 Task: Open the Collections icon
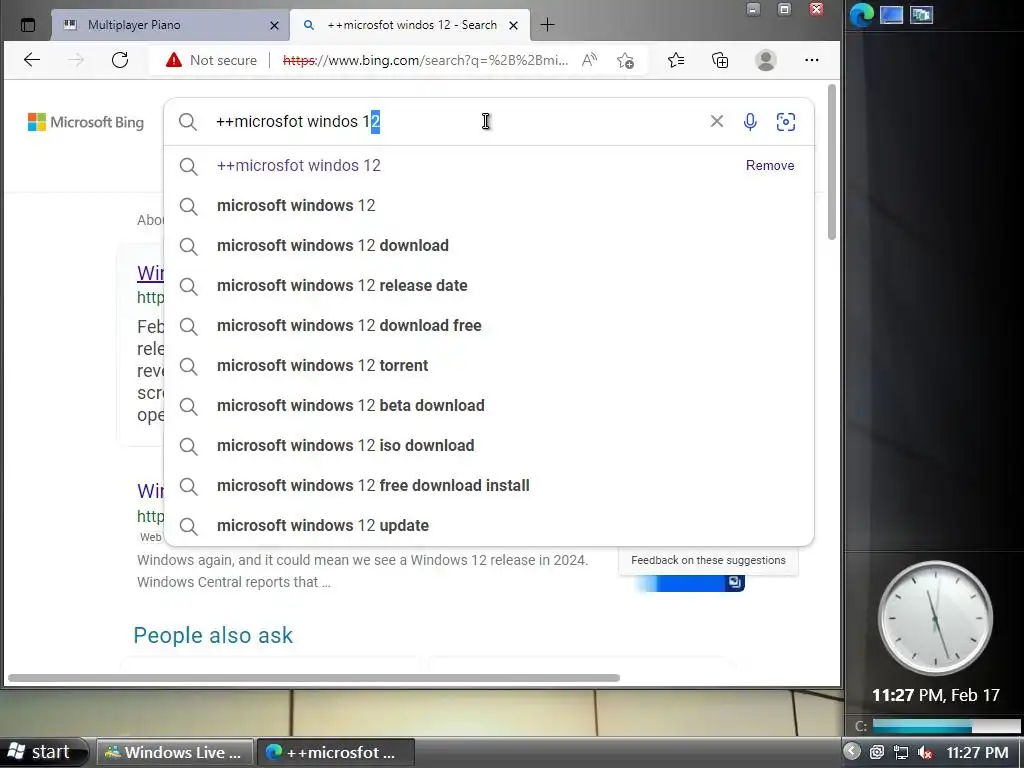pyautogui.click(x=720, y=60)
